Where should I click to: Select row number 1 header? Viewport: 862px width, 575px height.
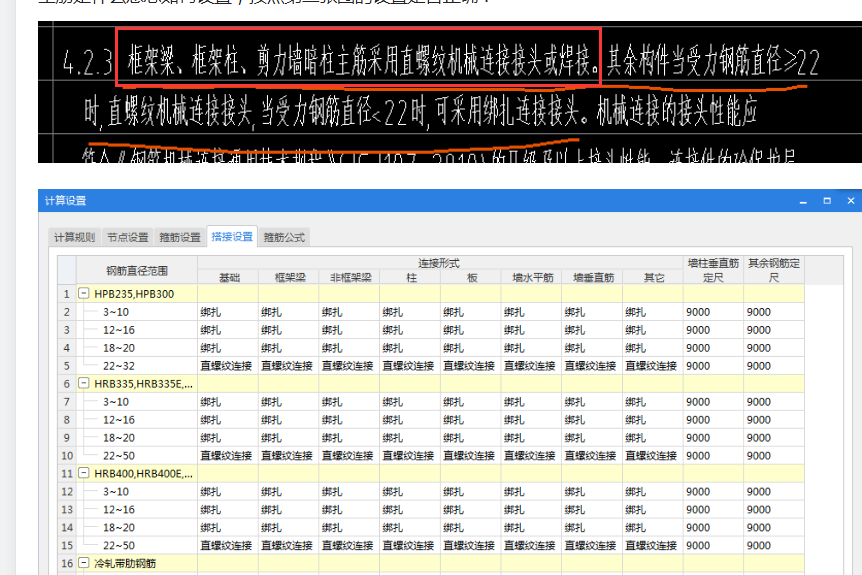67,294
